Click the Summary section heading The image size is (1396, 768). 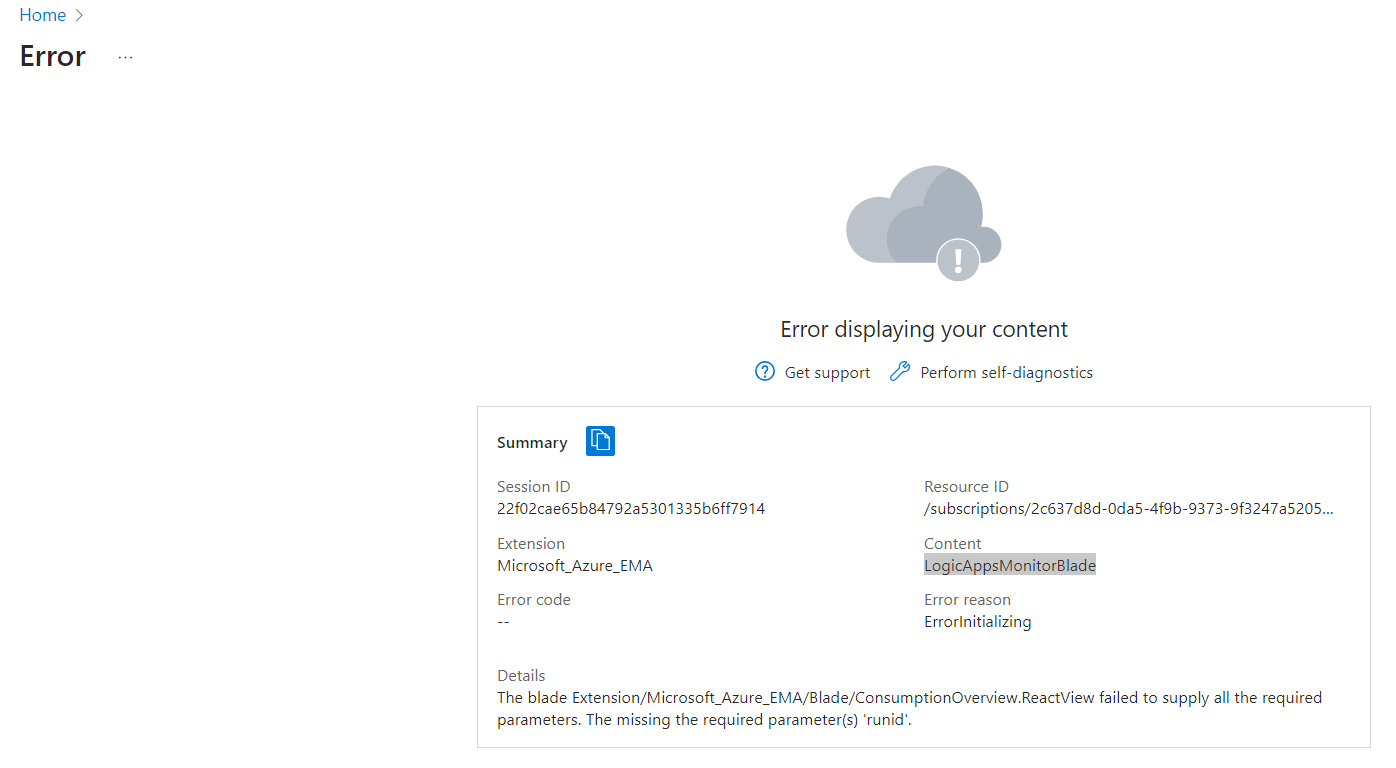click(531, 441)
